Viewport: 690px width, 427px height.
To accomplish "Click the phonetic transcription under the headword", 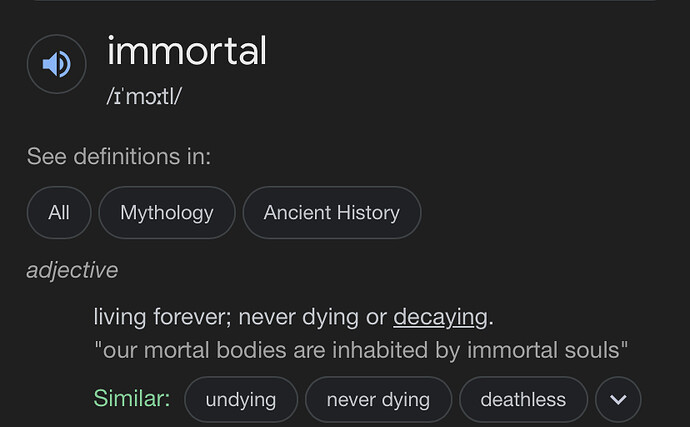I will point(144,96).
